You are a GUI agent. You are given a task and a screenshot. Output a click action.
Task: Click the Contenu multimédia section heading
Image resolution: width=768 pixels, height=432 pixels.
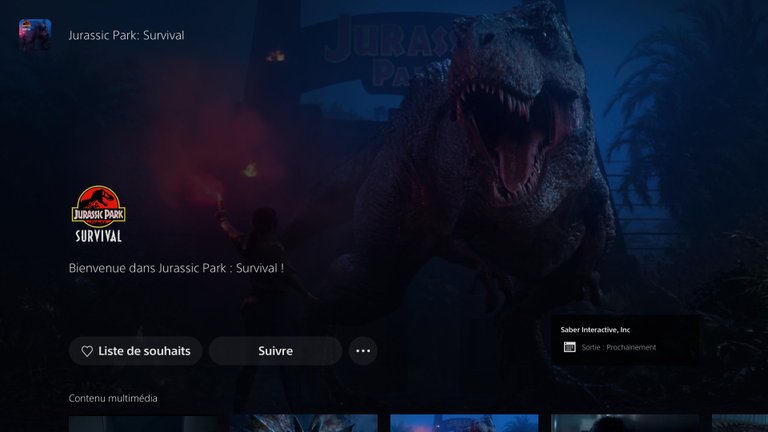[x=113, y=398]
